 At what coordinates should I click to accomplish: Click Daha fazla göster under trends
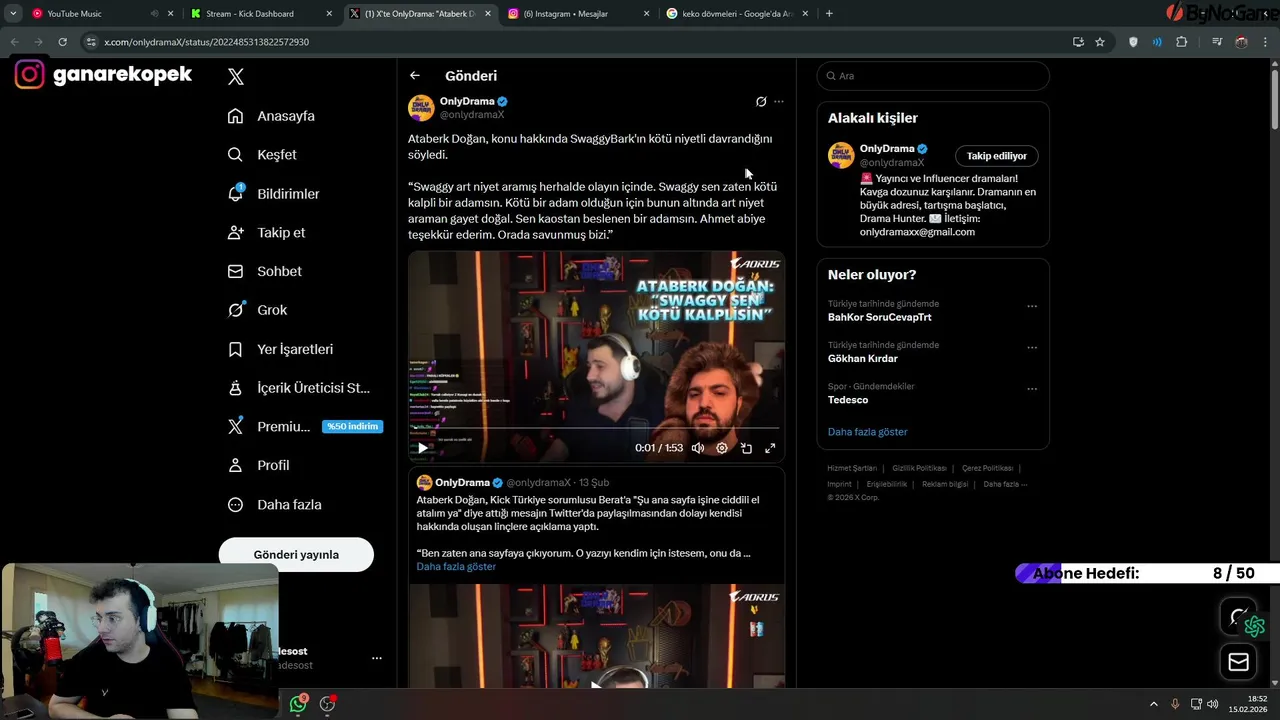point(867,432)
